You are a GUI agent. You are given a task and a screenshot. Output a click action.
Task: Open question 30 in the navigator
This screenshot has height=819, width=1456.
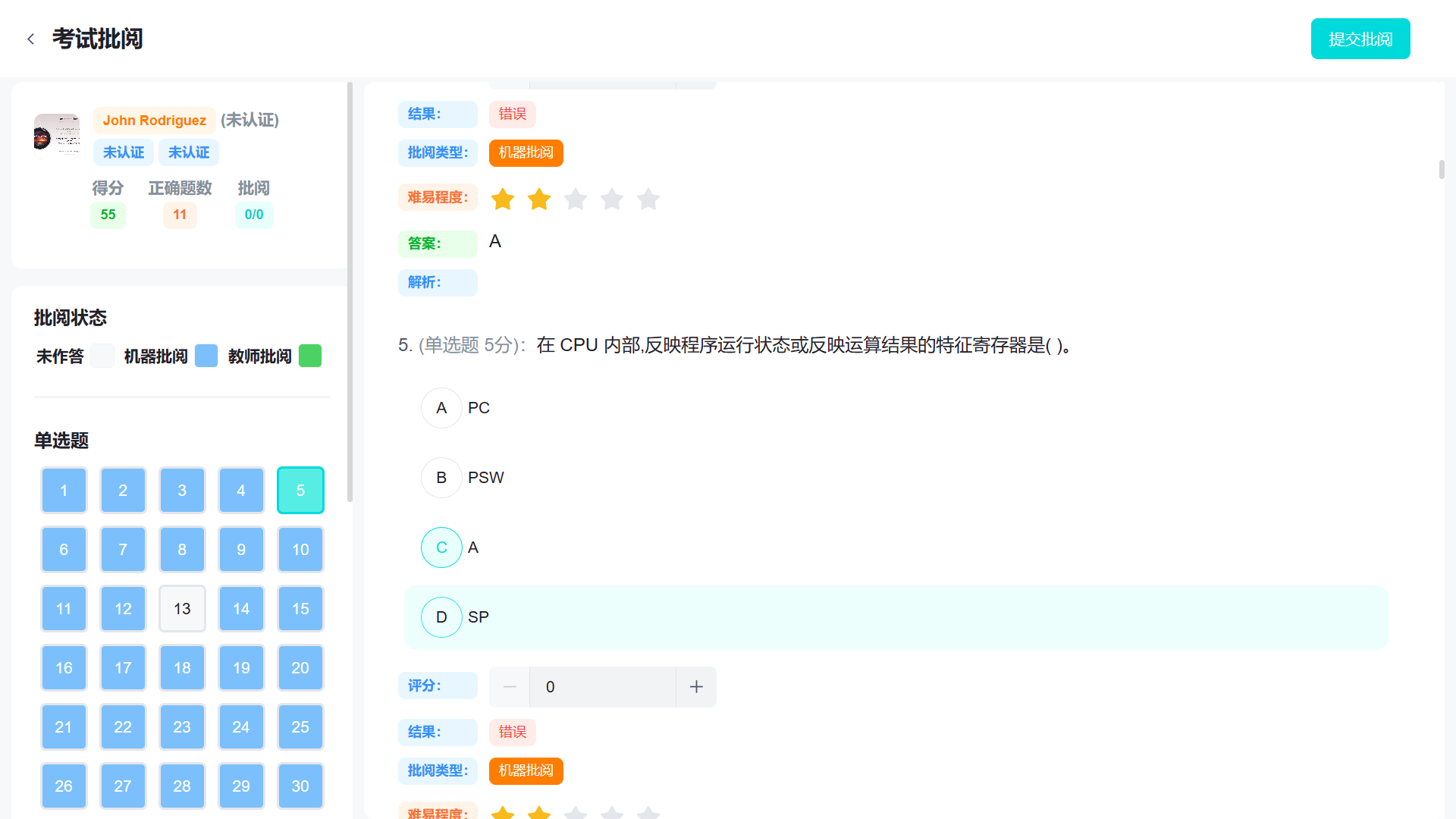coord(300,786)
